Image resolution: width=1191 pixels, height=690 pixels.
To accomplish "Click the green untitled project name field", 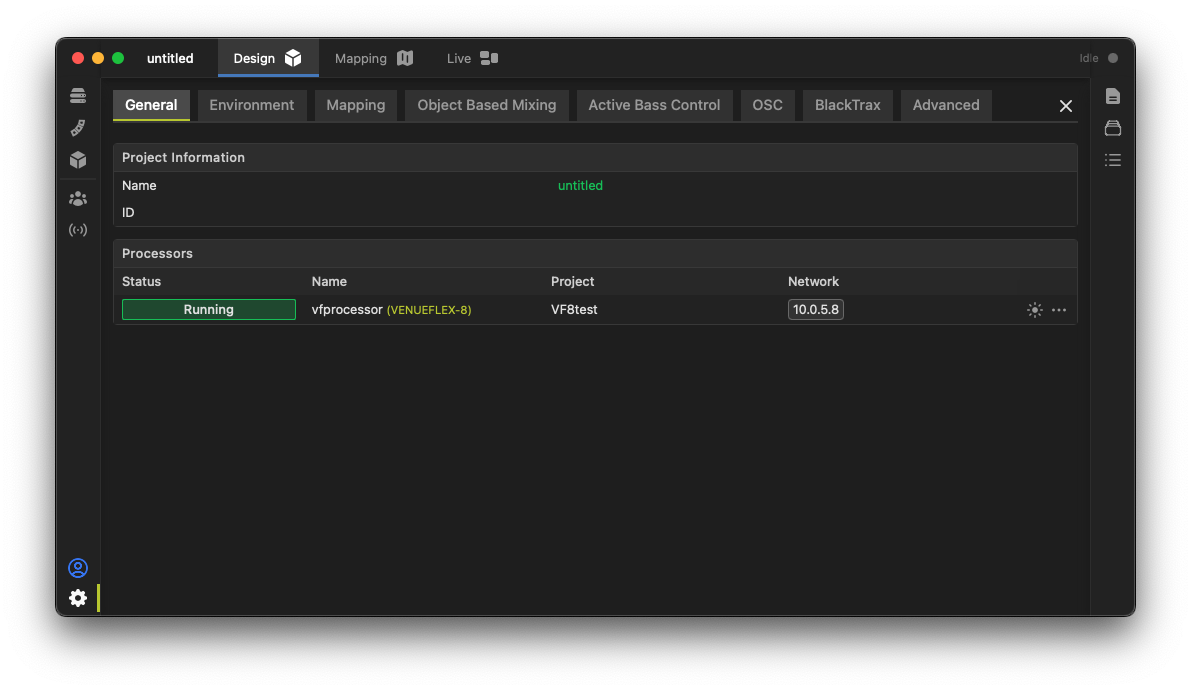I will click(x=580, y=186).
